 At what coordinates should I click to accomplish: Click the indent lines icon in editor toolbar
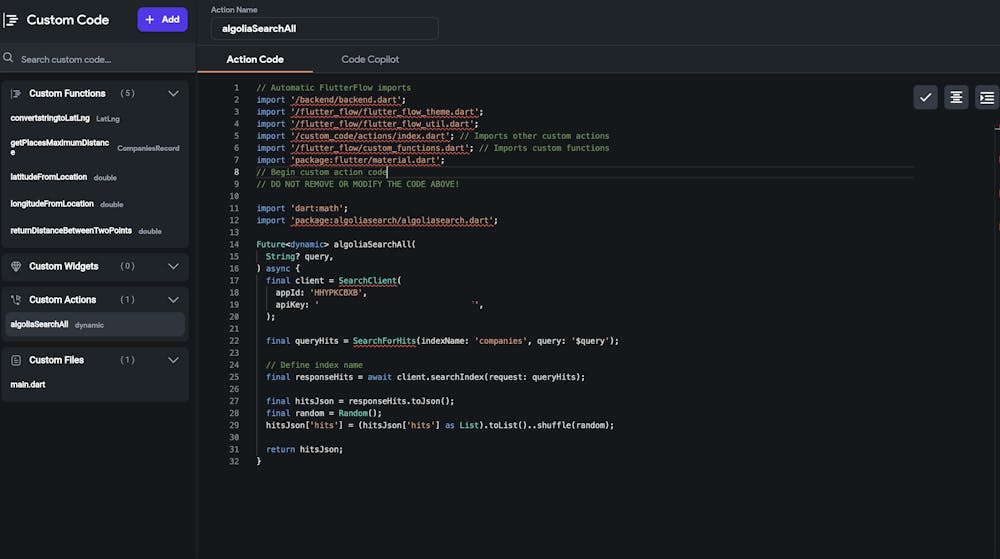pos(987,97)
